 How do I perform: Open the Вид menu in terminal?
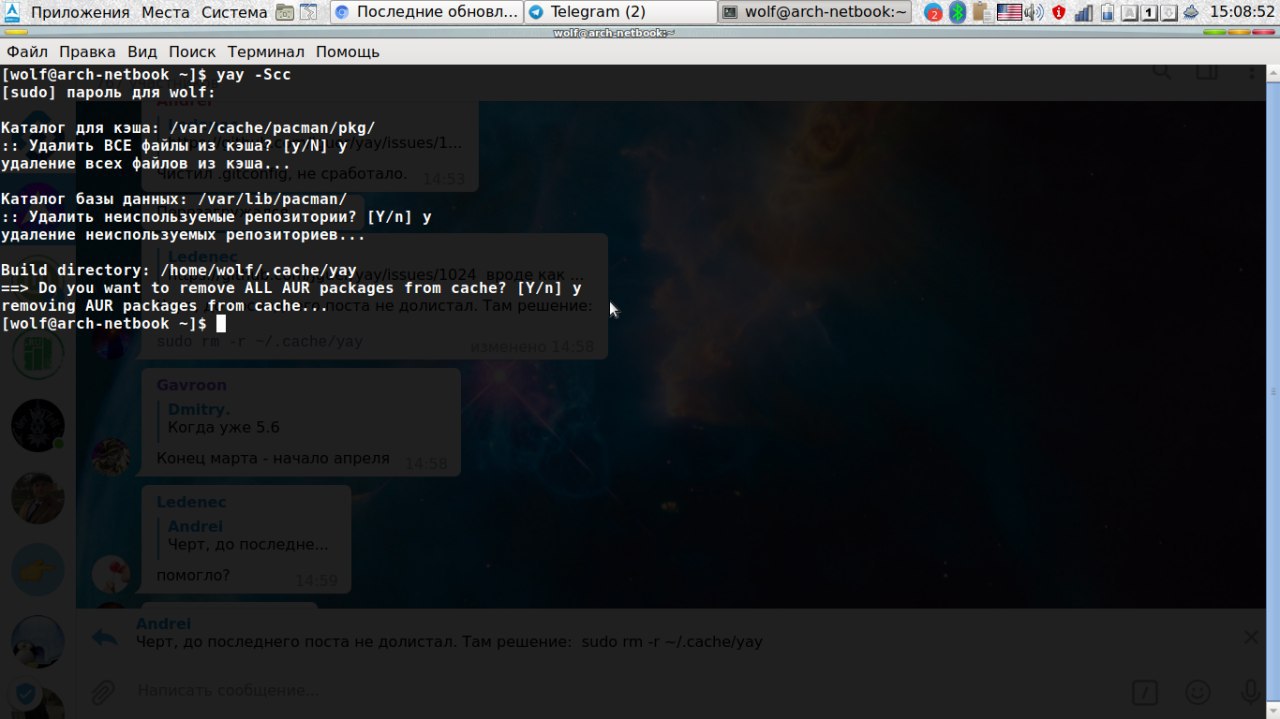[x=142, y=51]
